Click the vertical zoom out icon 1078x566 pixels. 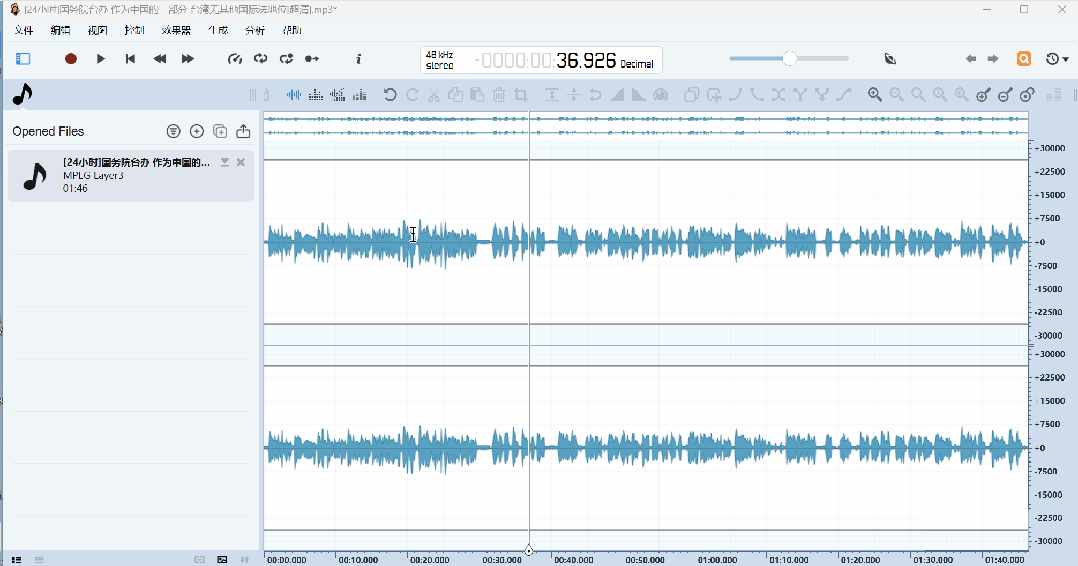tap(1006, 95)
